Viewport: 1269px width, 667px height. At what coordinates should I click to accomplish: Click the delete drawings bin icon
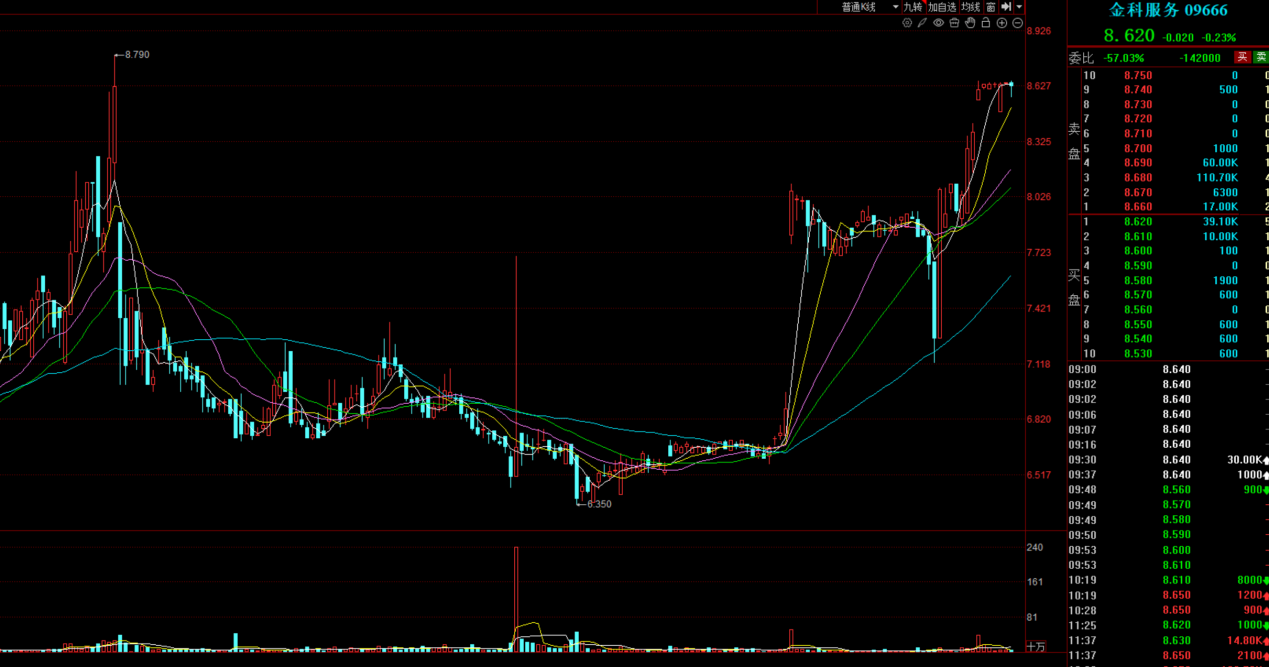(954, 23)
